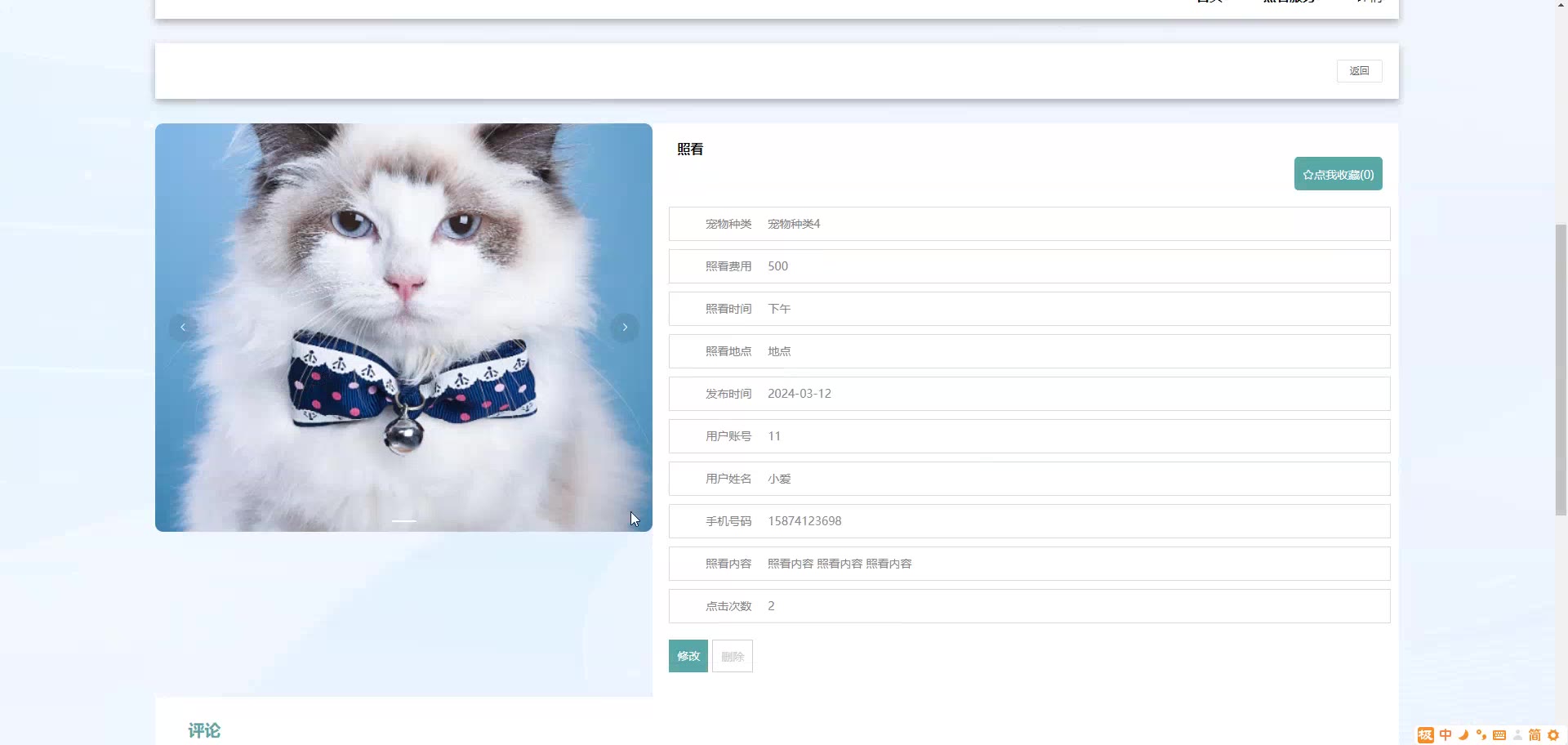Click the 评论 comments heading
This screenshot has height=745, width=1568.
tap(204, 731)
